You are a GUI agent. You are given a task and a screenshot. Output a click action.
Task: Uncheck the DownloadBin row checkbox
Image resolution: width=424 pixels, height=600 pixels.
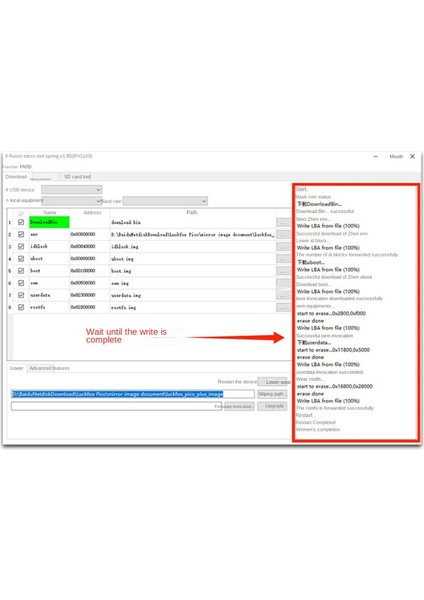coord(21,222)
